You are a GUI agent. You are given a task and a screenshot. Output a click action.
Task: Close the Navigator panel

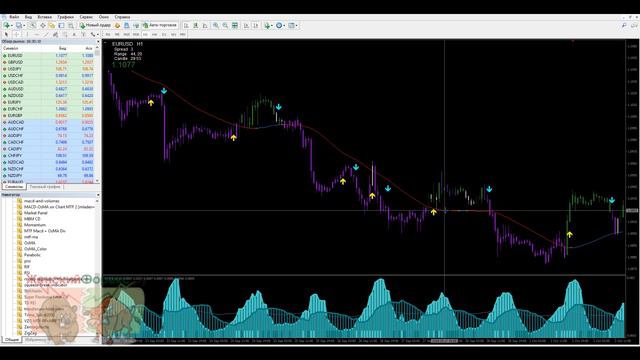[98, 195]
